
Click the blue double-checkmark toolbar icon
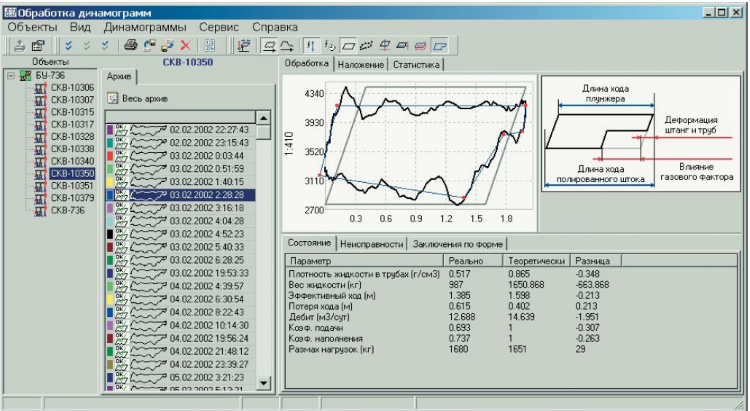click(x=69, y=45)
